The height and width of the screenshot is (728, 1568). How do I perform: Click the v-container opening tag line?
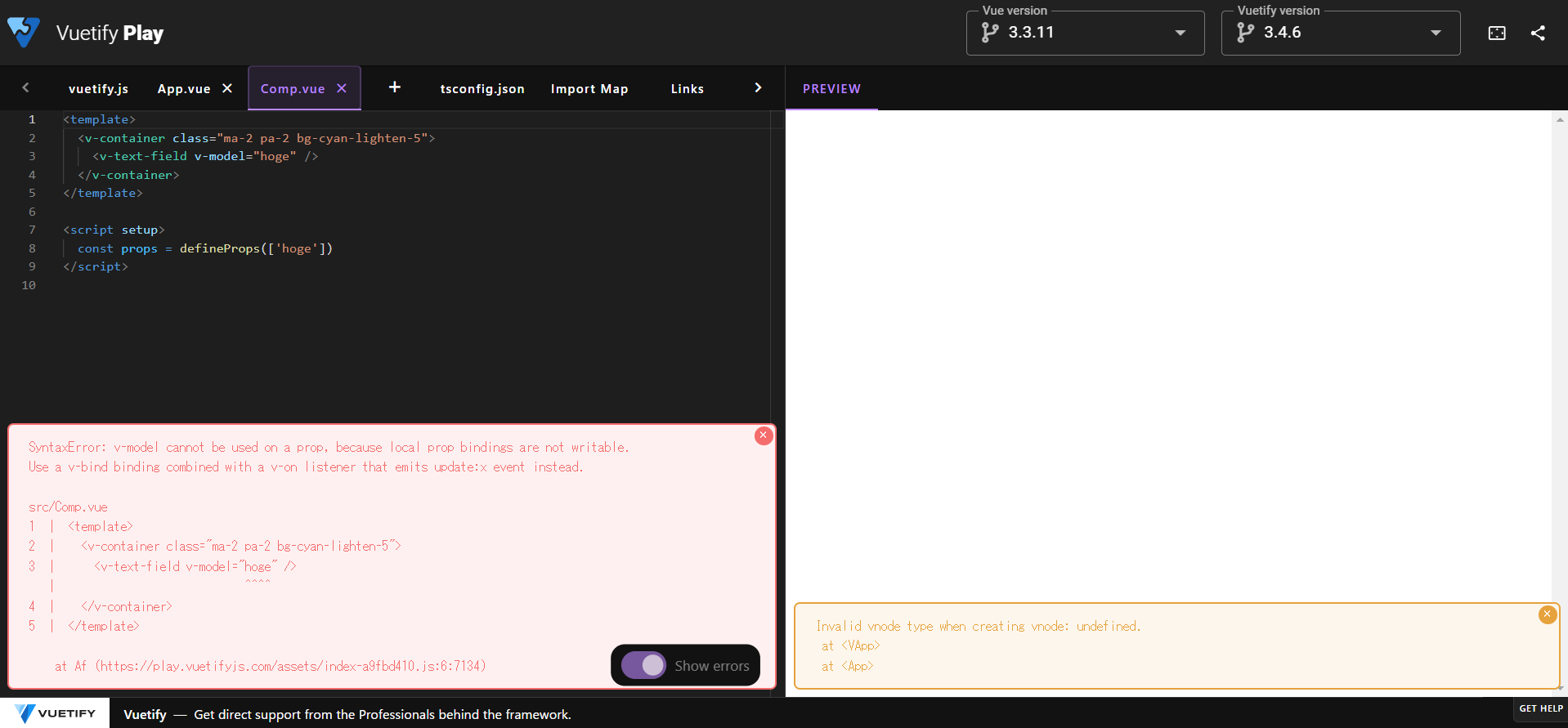[x=257, y=138]
